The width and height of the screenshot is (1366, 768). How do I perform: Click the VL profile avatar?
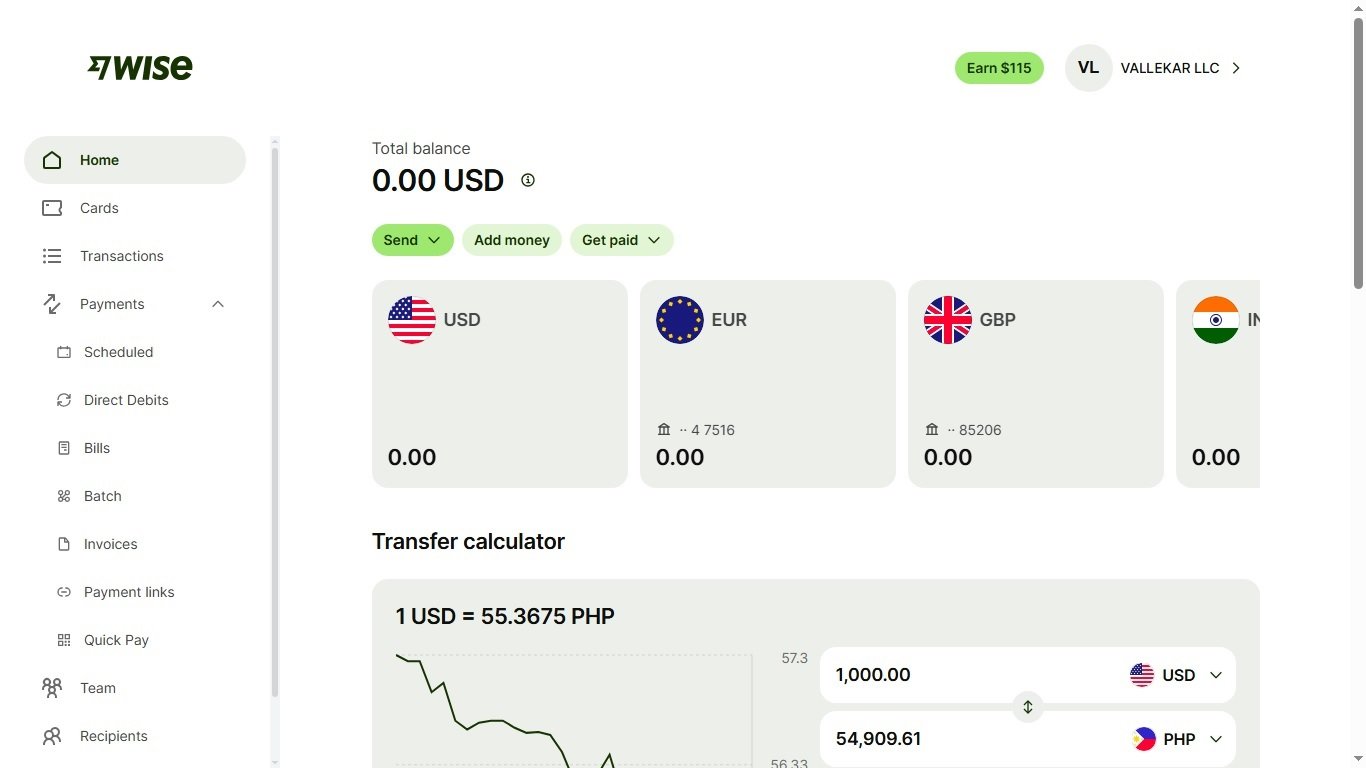[1089, 68]
